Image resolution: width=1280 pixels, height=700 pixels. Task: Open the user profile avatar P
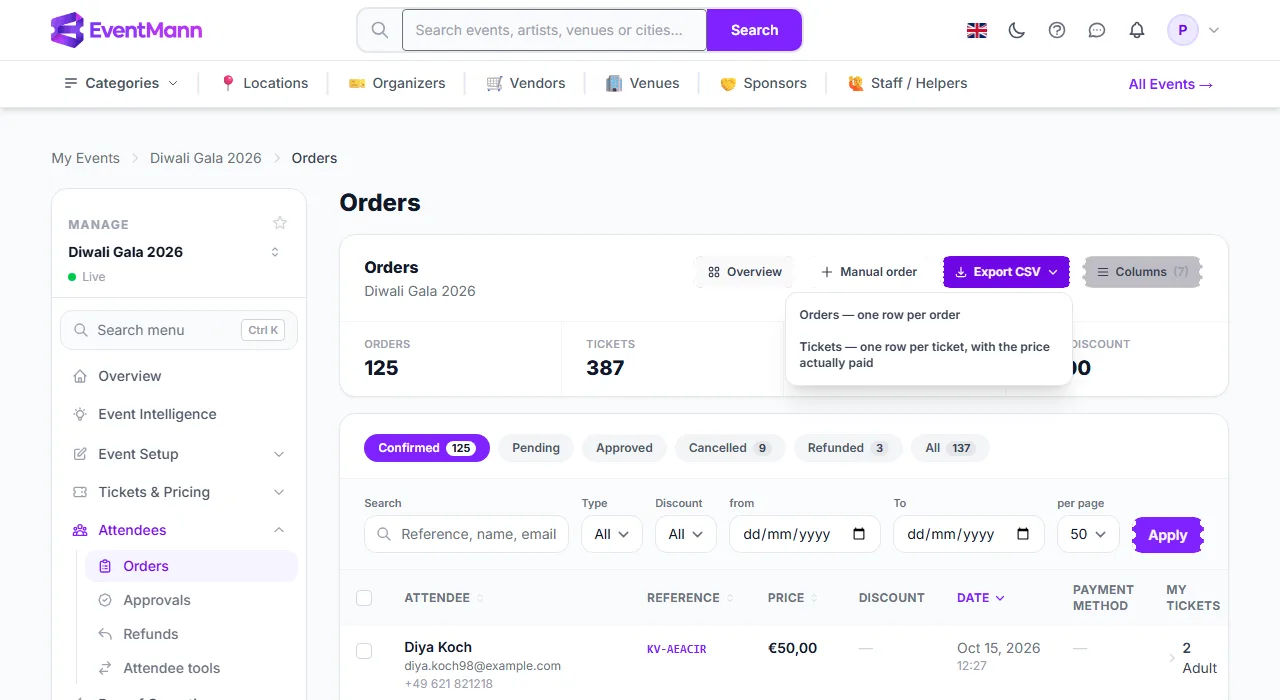pyautogui.click(x=1183, y=30)
